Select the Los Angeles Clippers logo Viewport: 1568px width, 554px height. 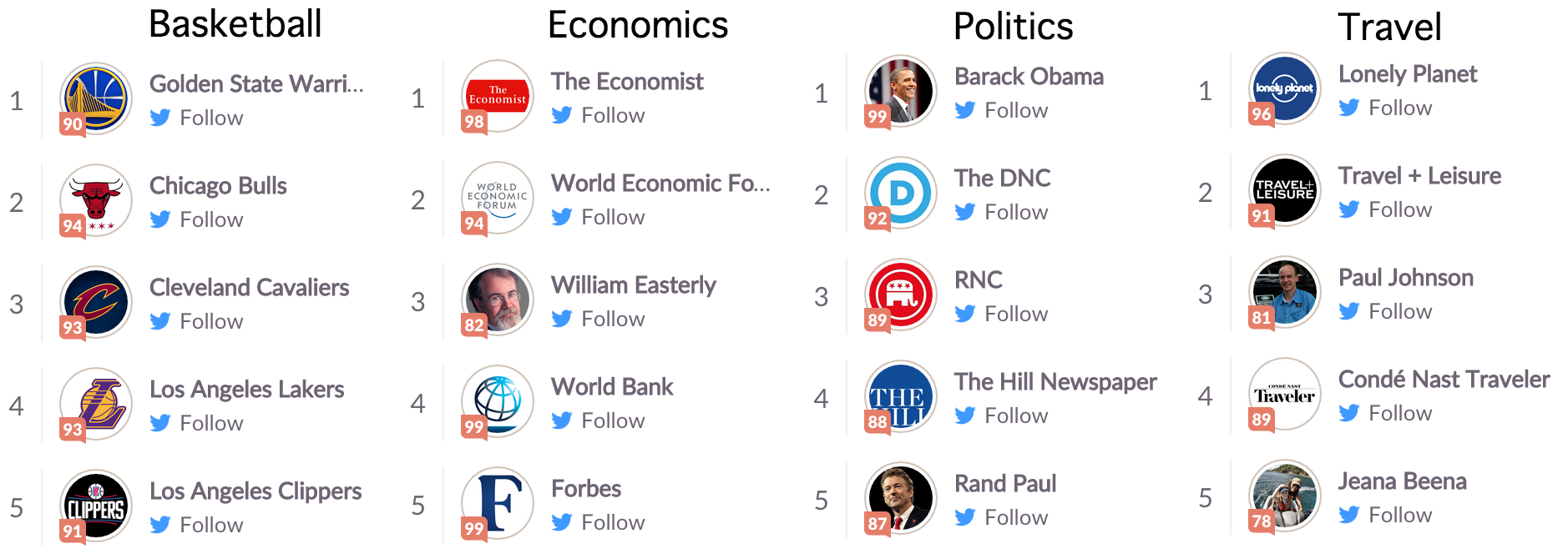[x=96, y=506]
